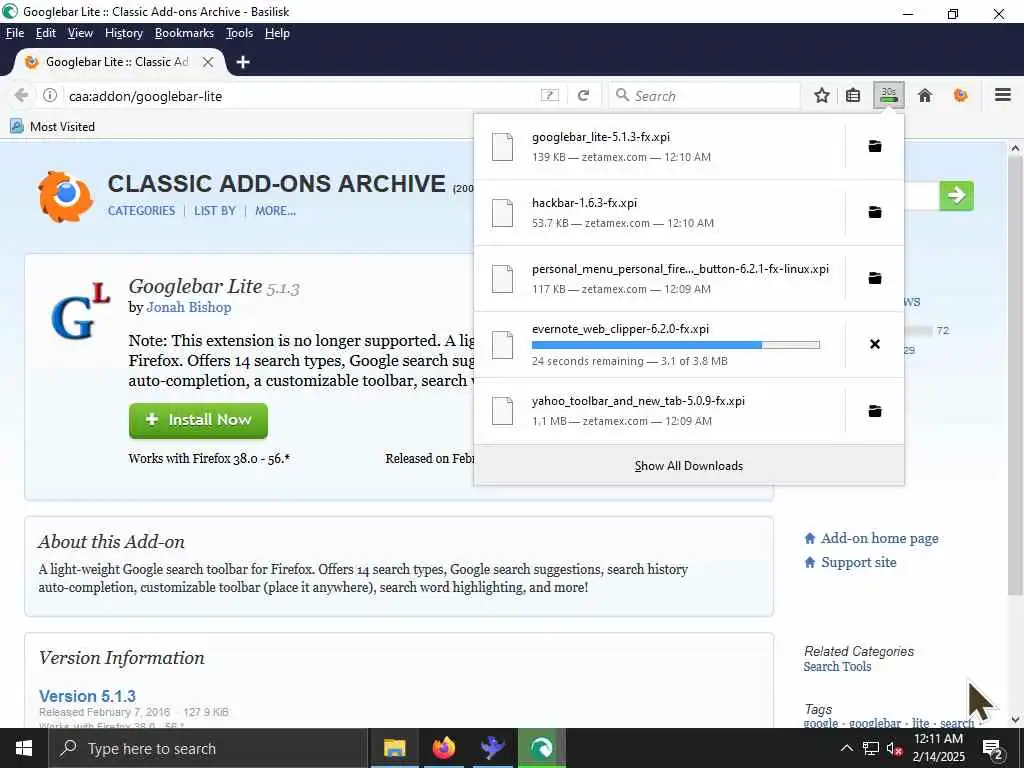Show bookmarks list icon
Viewport: 1024px width, 768px height.
coord(852,95)
